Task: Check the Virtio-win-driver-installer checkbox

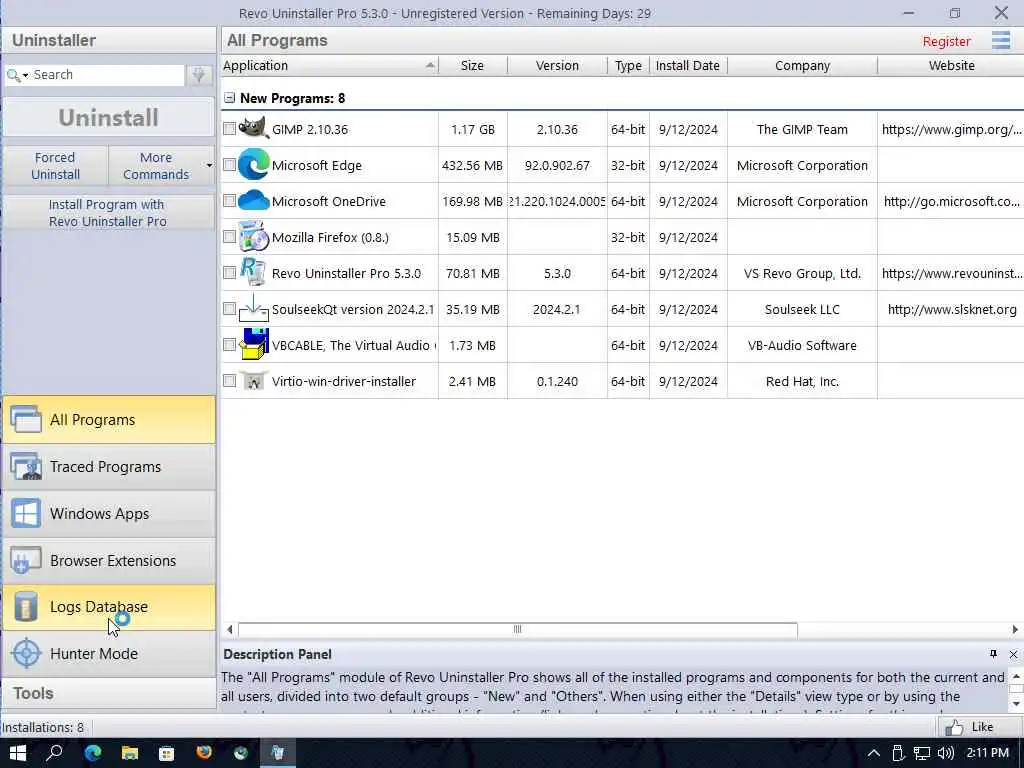Action: tap(229, 380)
